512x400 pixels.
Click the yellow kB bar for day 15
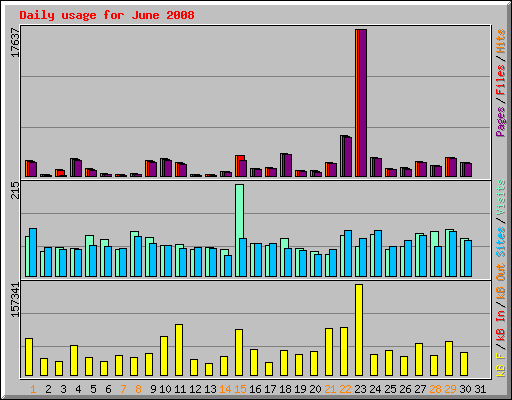coord(239,353)
